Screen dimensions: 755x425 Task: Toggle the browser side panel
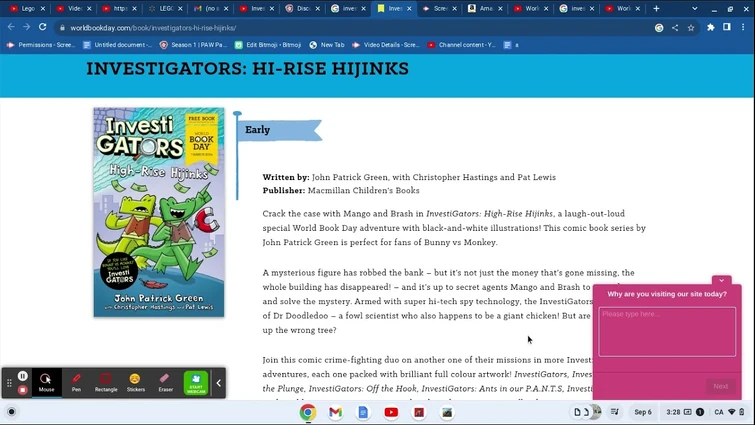[727, 27]
